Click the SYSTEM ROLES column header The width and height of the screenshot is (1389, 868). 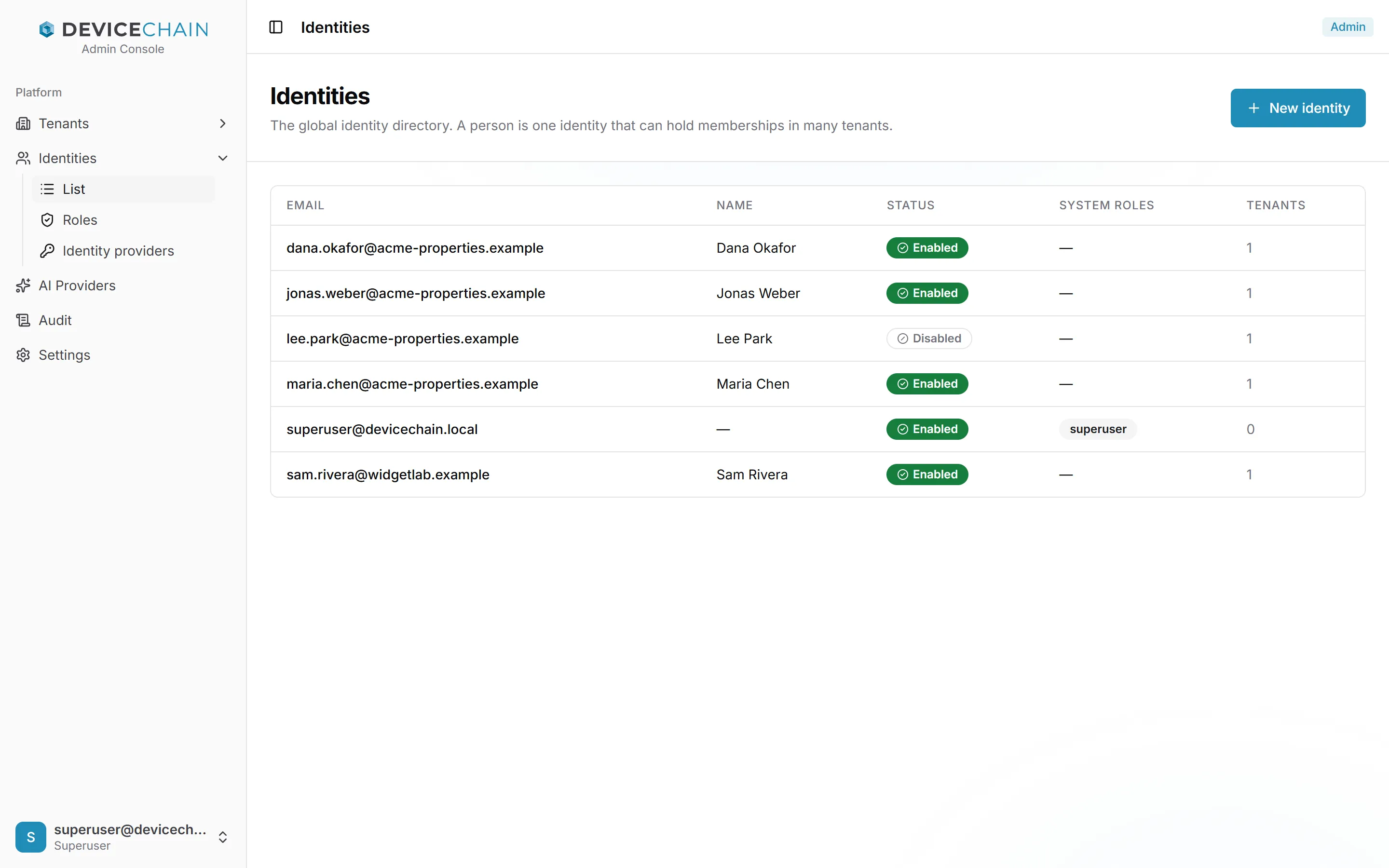[1106, 205]
